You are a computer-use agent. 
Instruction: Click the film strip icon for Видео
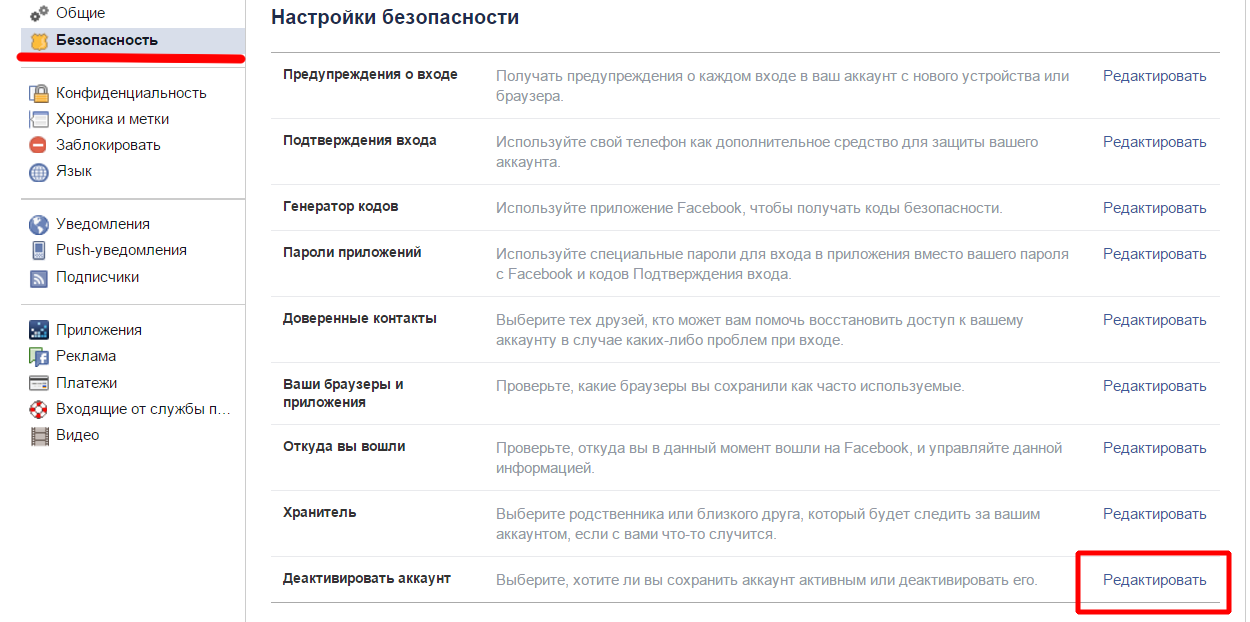pyautogui.click(x=39, y=436)
